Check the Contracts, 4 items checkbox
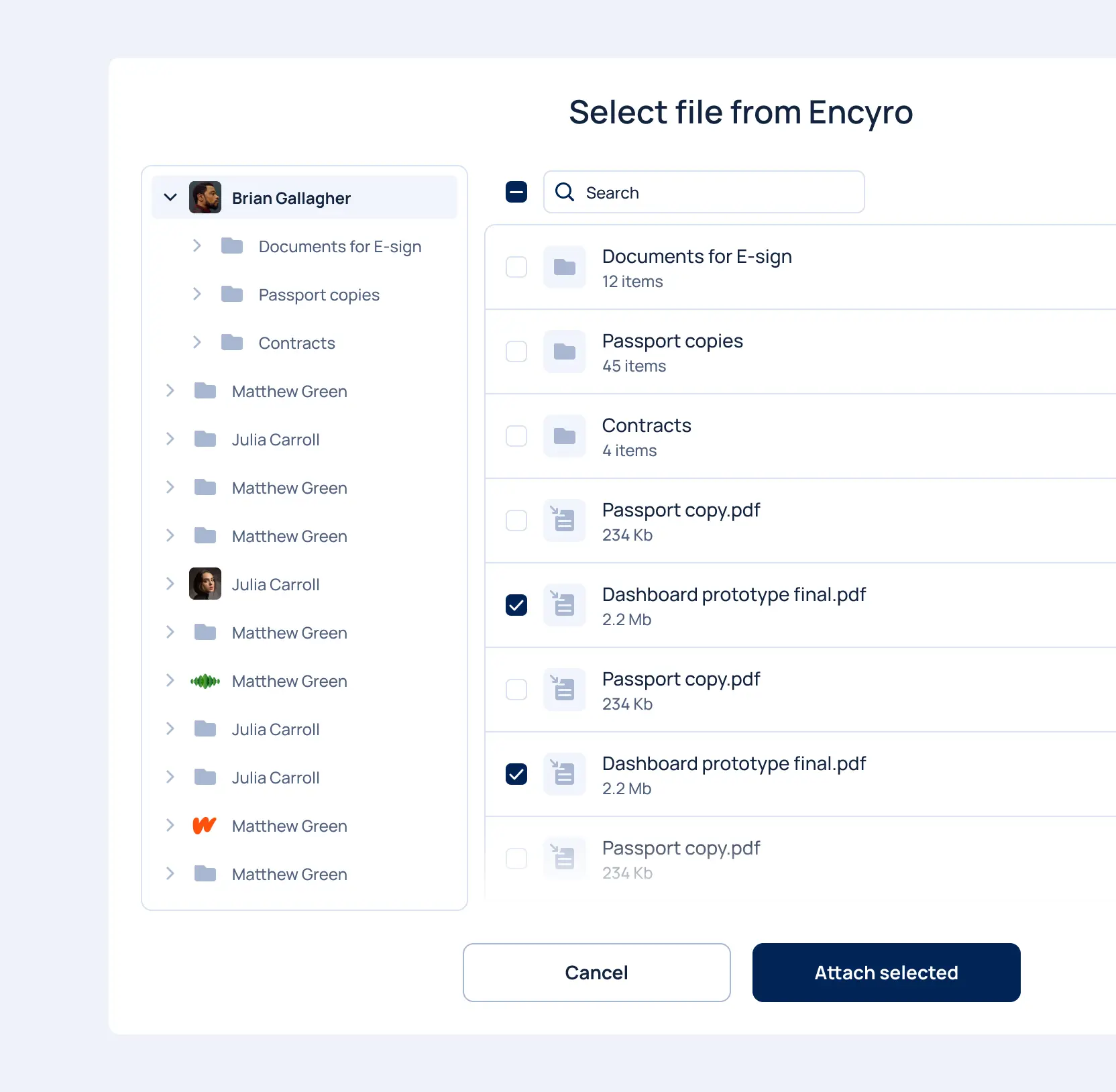This screenshot has width=1116, height=1092. (x=516, y=436)
